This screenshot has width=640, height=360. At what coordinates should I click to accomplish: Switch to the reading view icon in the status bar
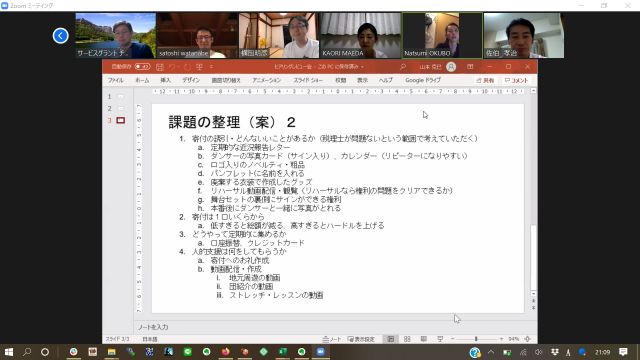[x=424, y=339]
